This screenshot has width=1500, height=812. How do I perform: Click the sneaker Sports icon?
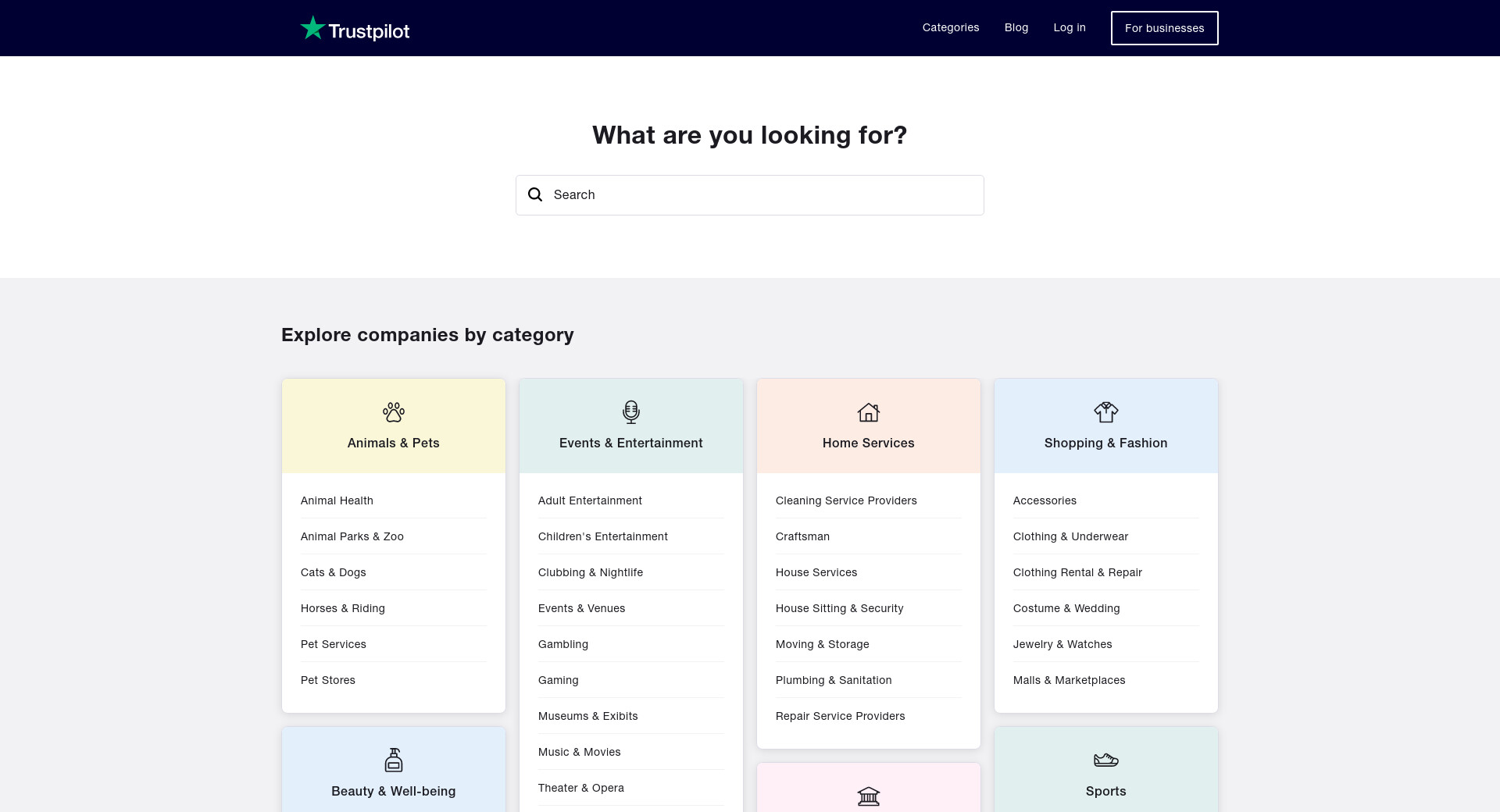1106,760
